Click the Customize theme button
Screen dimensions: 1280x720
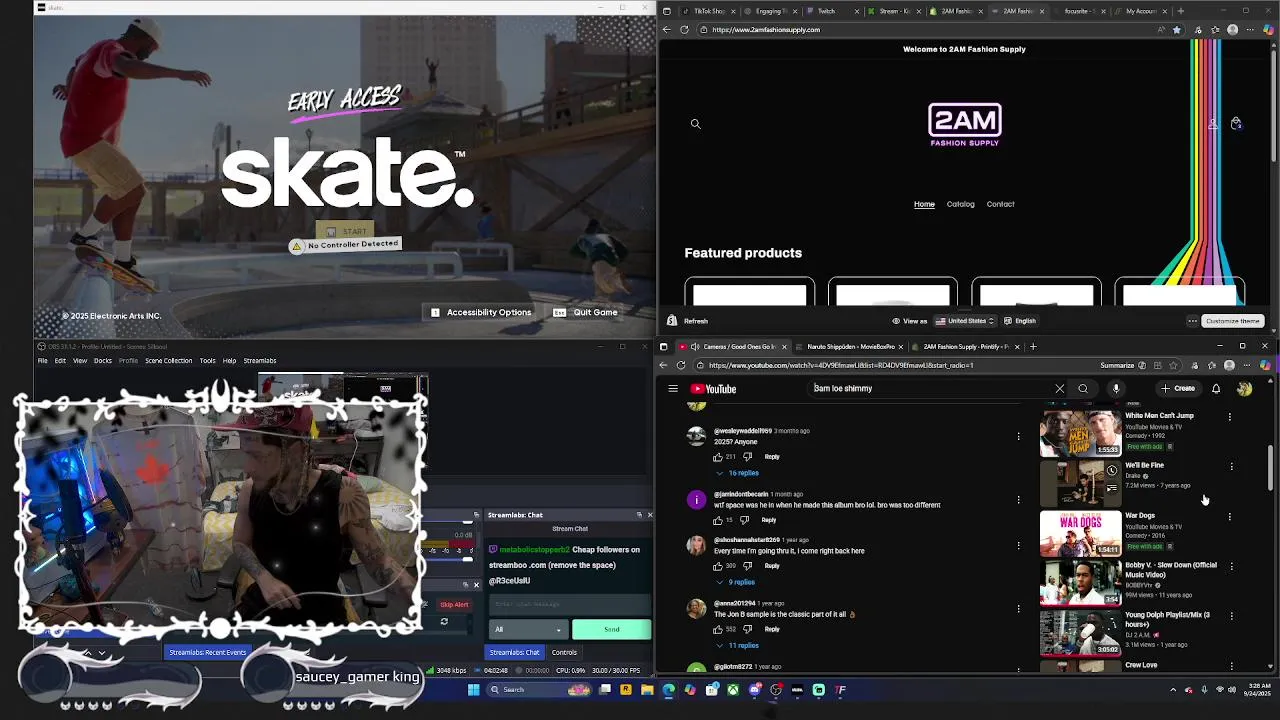point(1232,321)
